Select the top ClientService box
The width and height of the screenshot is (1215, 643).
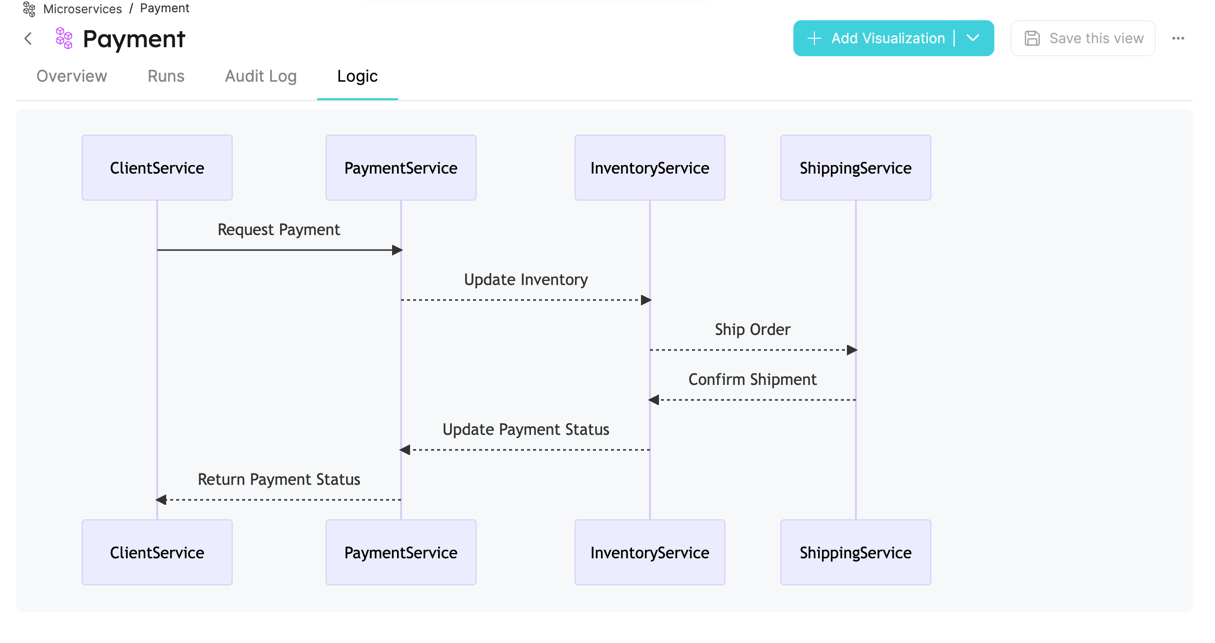(157, 167)
